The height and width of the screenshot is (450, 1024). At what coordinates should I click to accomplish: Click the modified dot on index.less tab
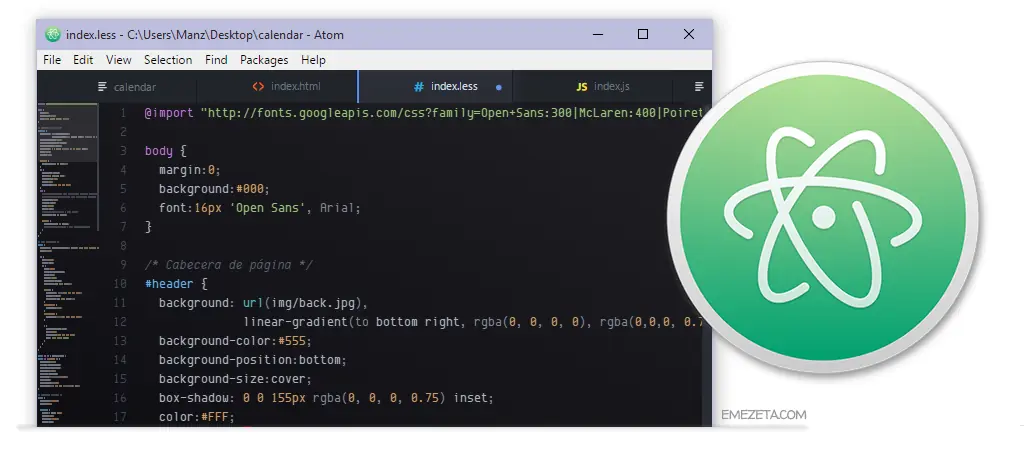pyautogui.click(x=499, y=87)
